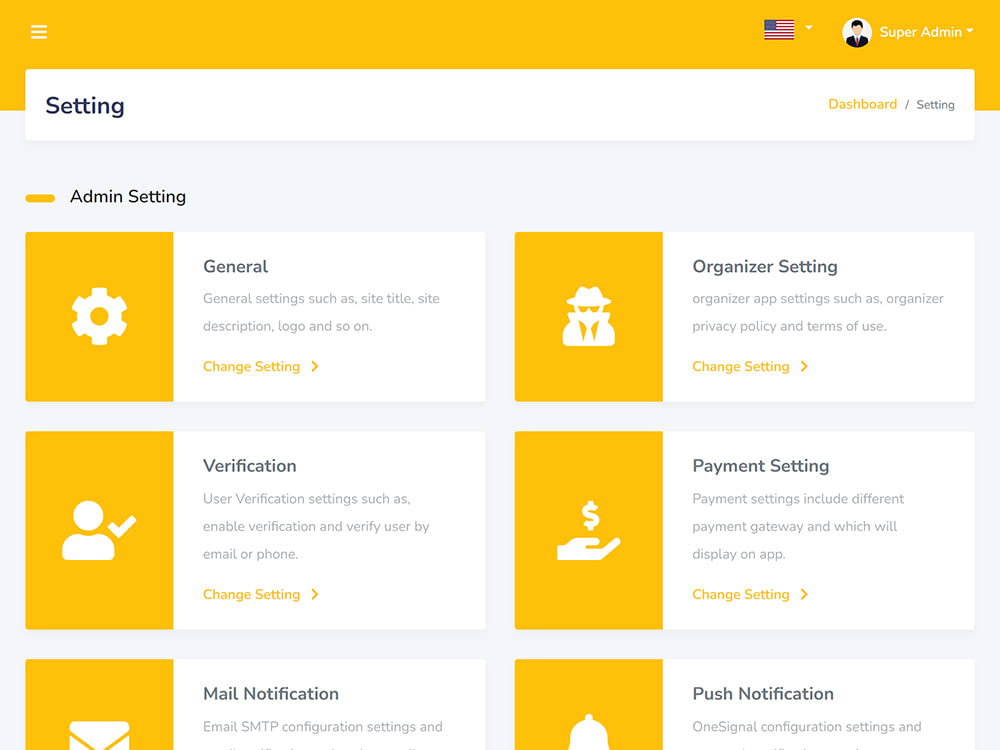Click the Mail Notification envelope icon
This screenshot has width=1000, height=750.
[99, 735]
